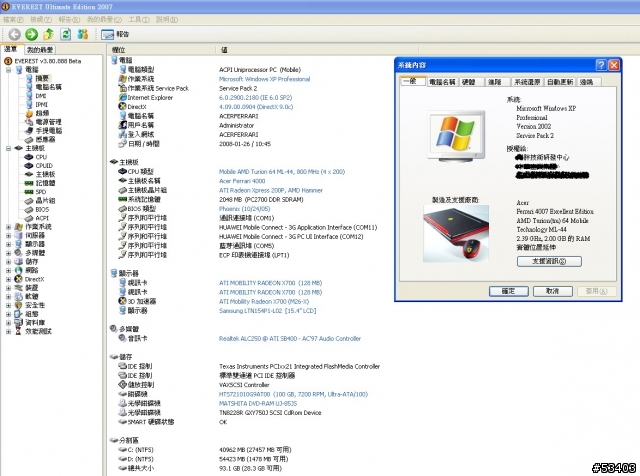Select the 裝置 devices tree icon

click(18, 288)
